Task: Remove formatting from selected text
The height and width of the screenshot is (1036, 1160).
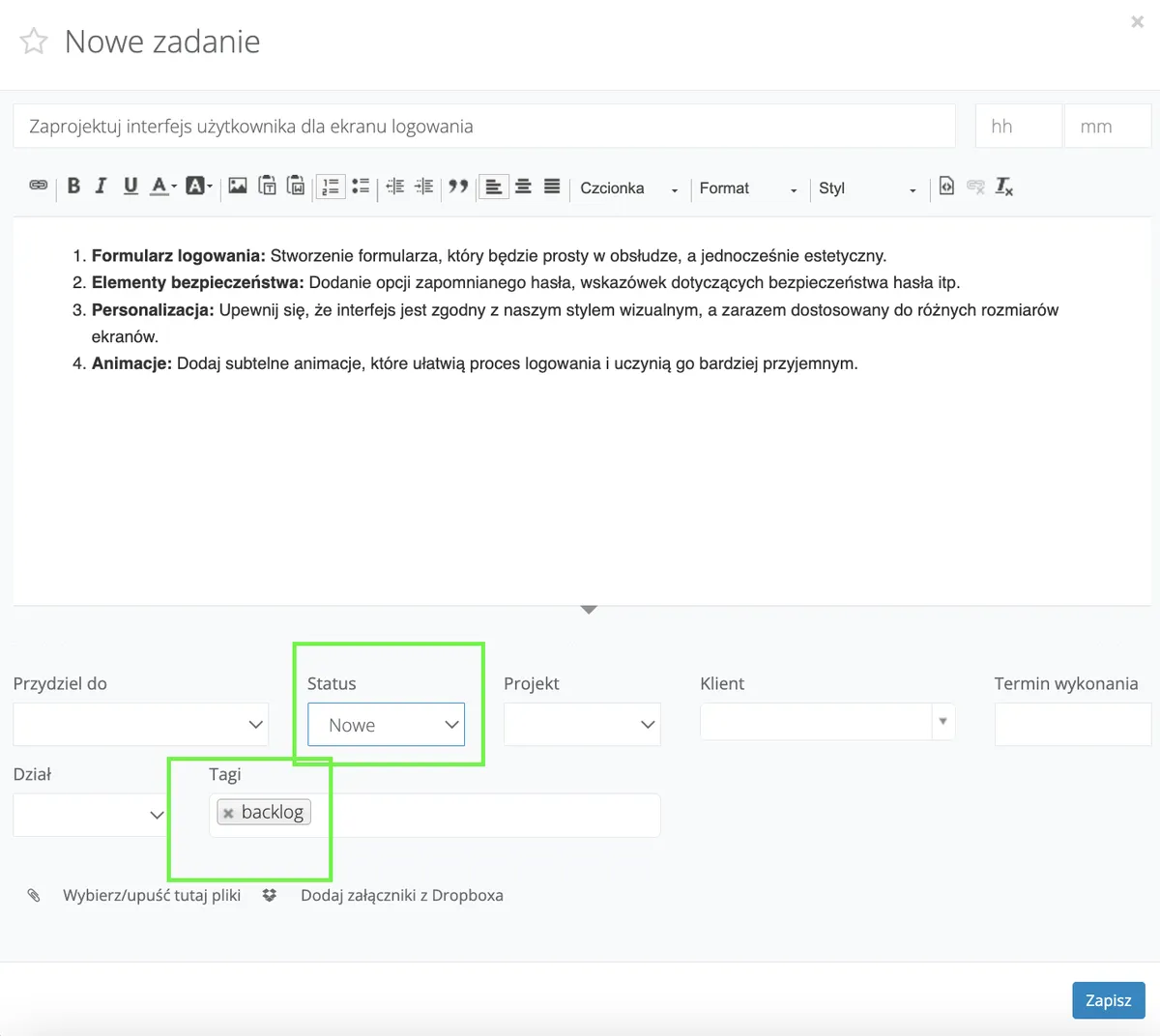Action: pos(1004,186)
